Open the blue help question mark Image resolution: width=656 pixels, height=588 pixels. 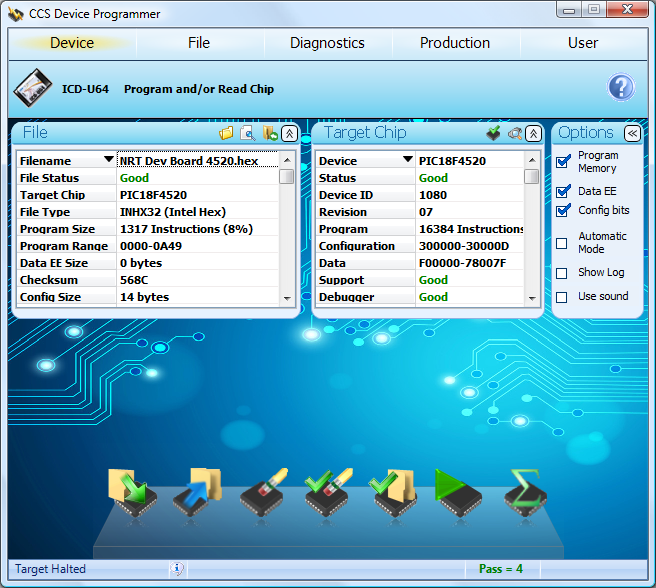click(x=621, y=88)
